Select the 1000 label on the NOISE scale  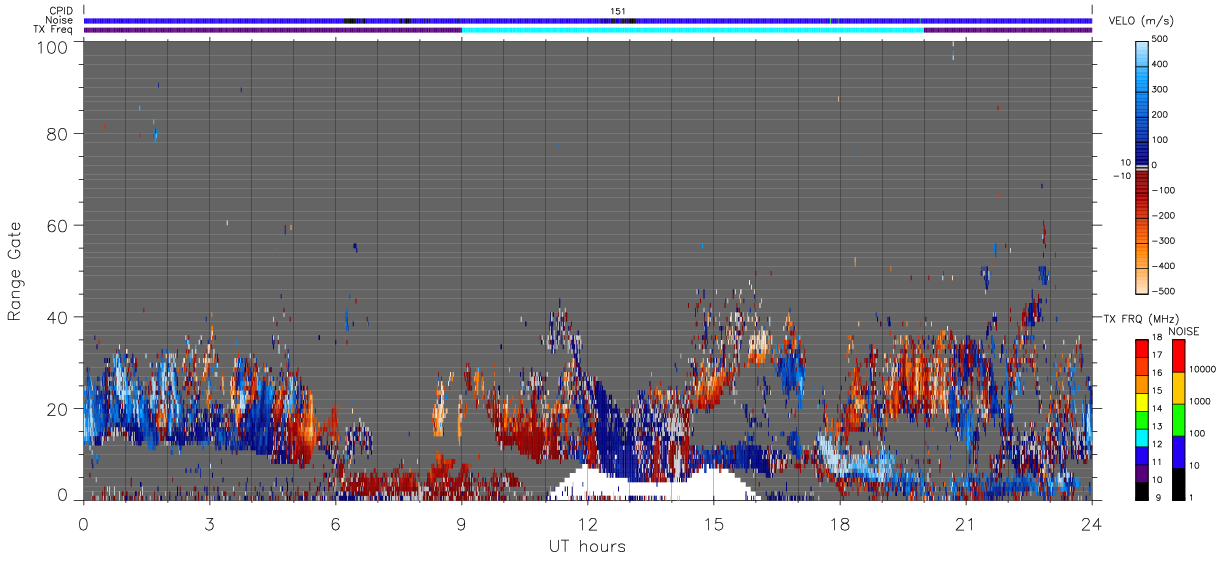pyautogui.click(x=1198, y=401)
